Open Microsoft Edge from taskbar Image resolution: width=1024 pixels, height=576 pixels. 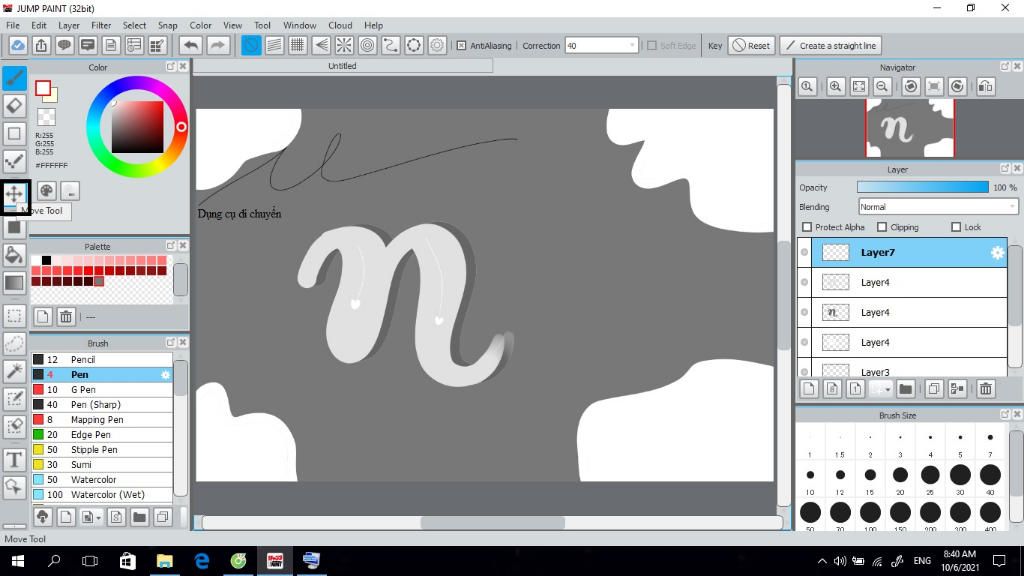click(202, 560)
